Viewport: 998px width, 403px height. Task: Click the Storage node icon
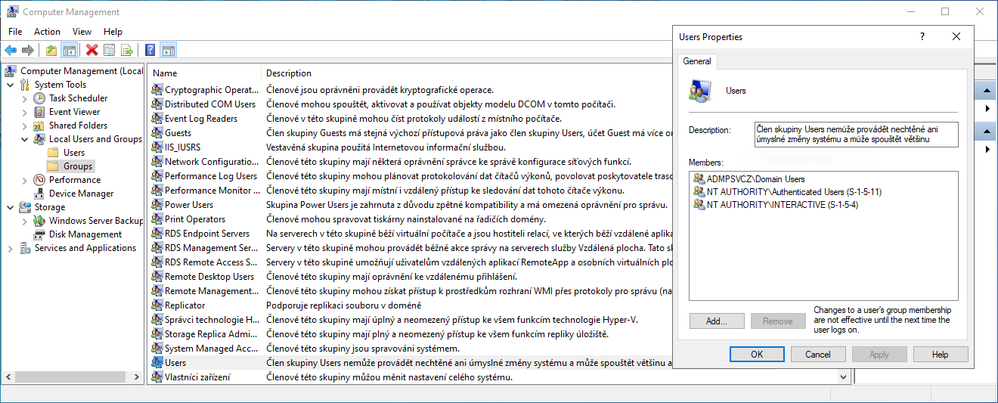tap(25, 207)
